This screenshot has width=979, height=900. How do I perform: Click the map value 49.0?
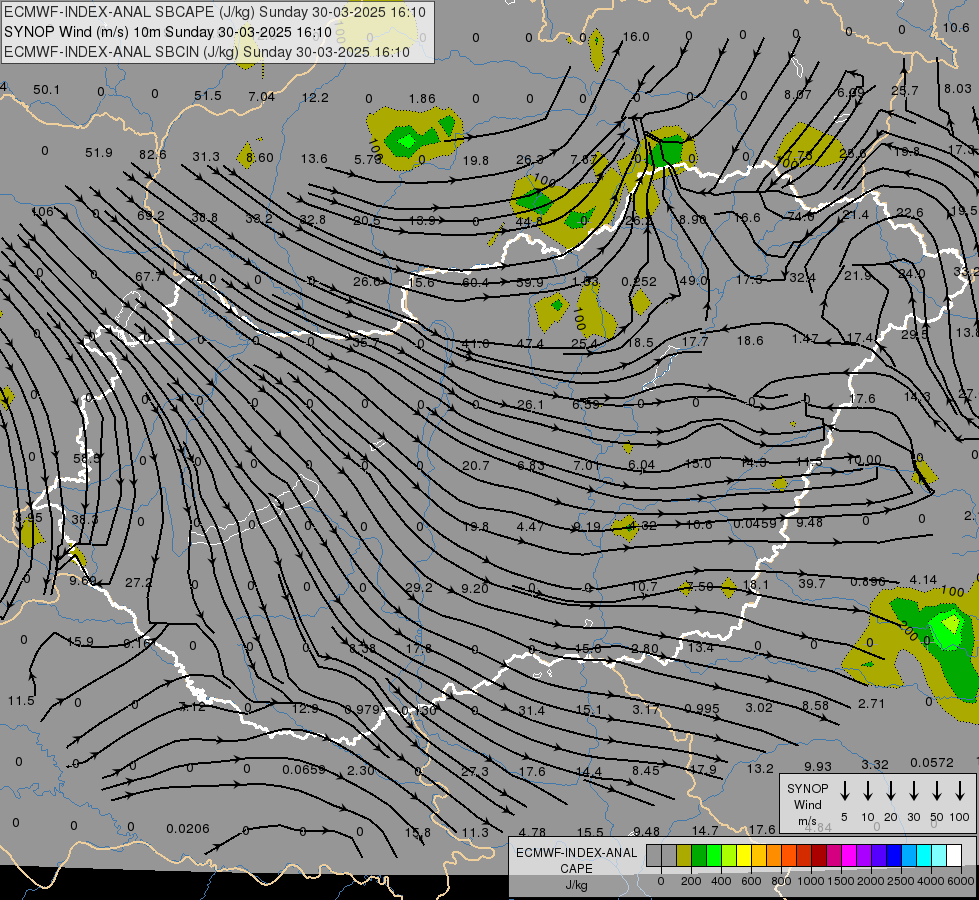click(692, 281)
